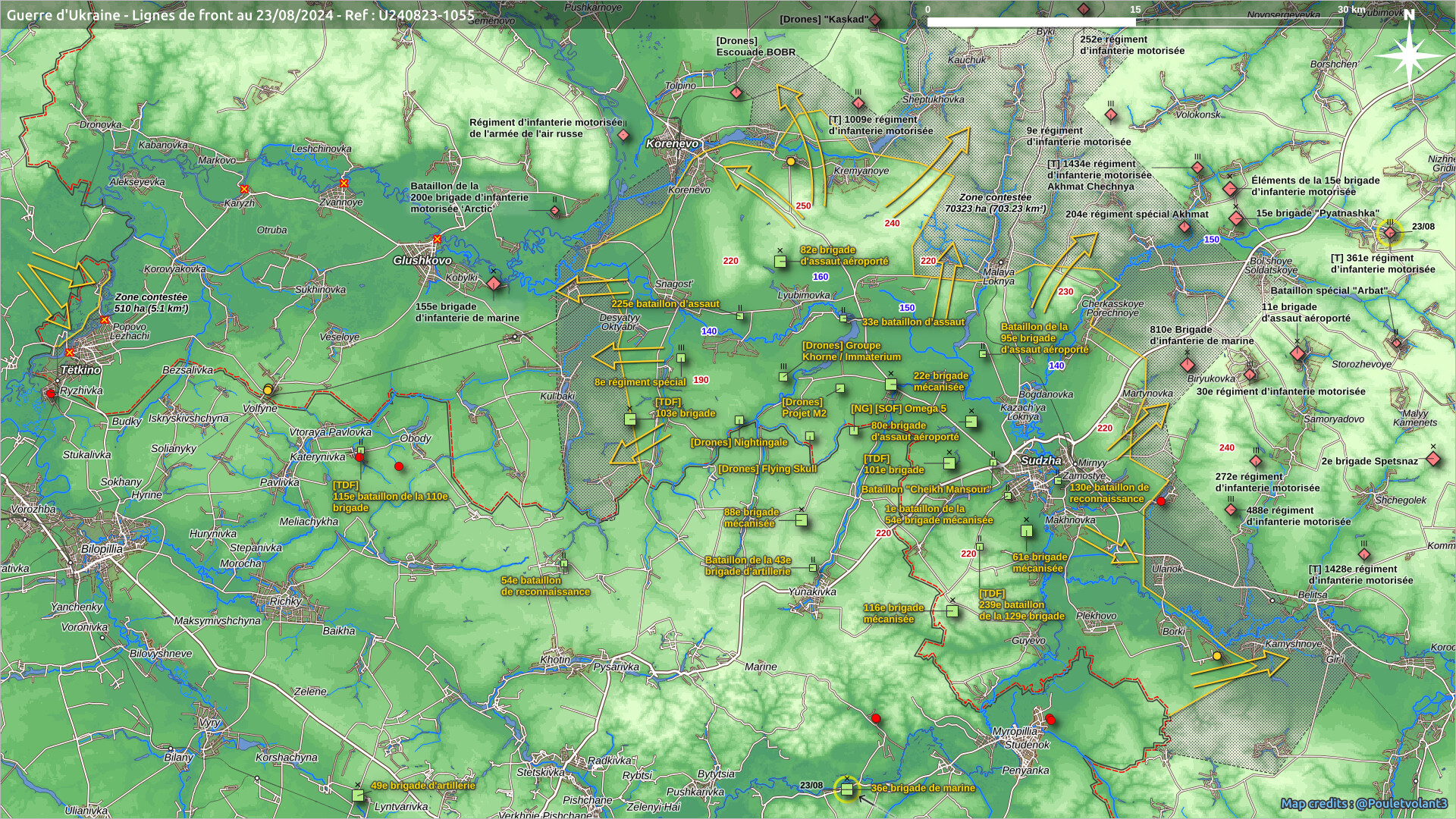Click the bridge strike marker at Glushkovo
Image resolution: width=1456 pixels, height=819 pixels.
(437, 240)
